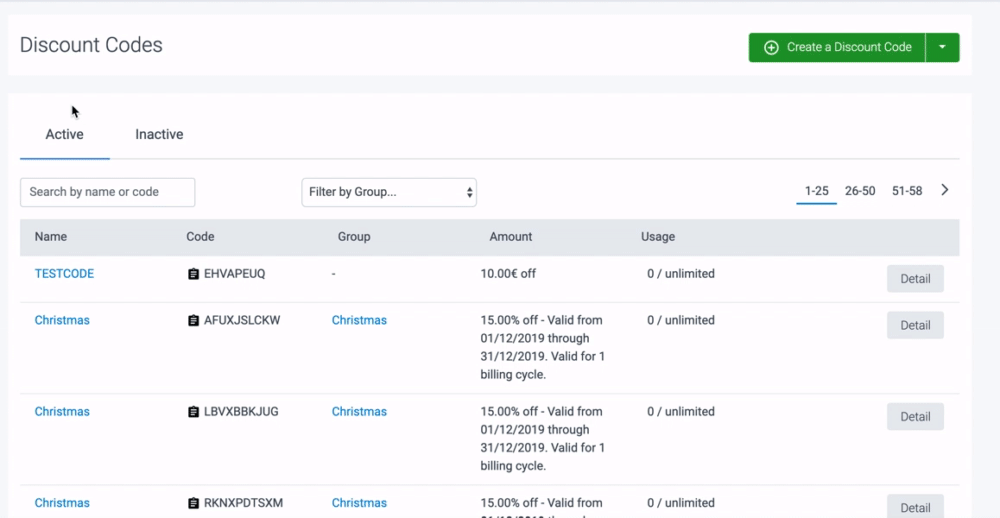This screenshot has width=1000, height=518.
Task: Select the Active tab
Action: click(65, 134)
